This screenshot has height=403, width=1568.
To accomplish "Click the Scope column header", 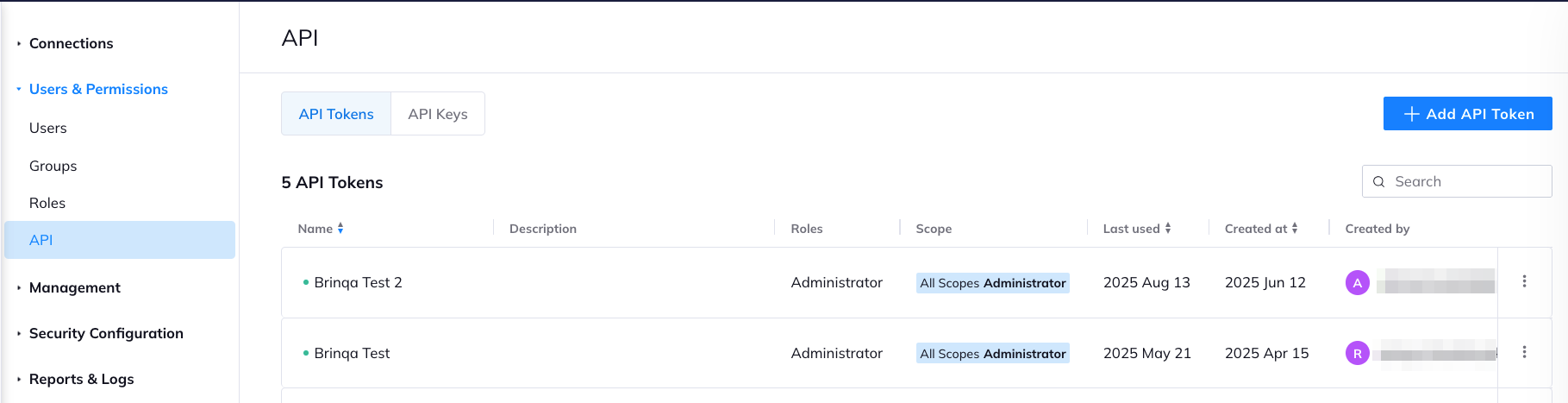I will tap(934, 229).
